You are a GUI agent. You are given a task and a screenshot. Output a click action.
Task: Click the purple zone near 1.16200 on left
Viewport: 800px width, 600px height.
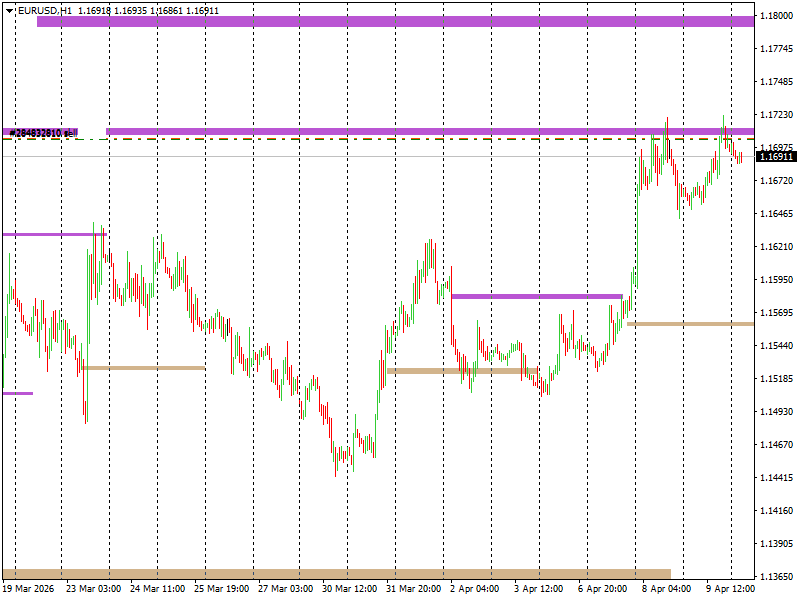[x=50, y=233]
